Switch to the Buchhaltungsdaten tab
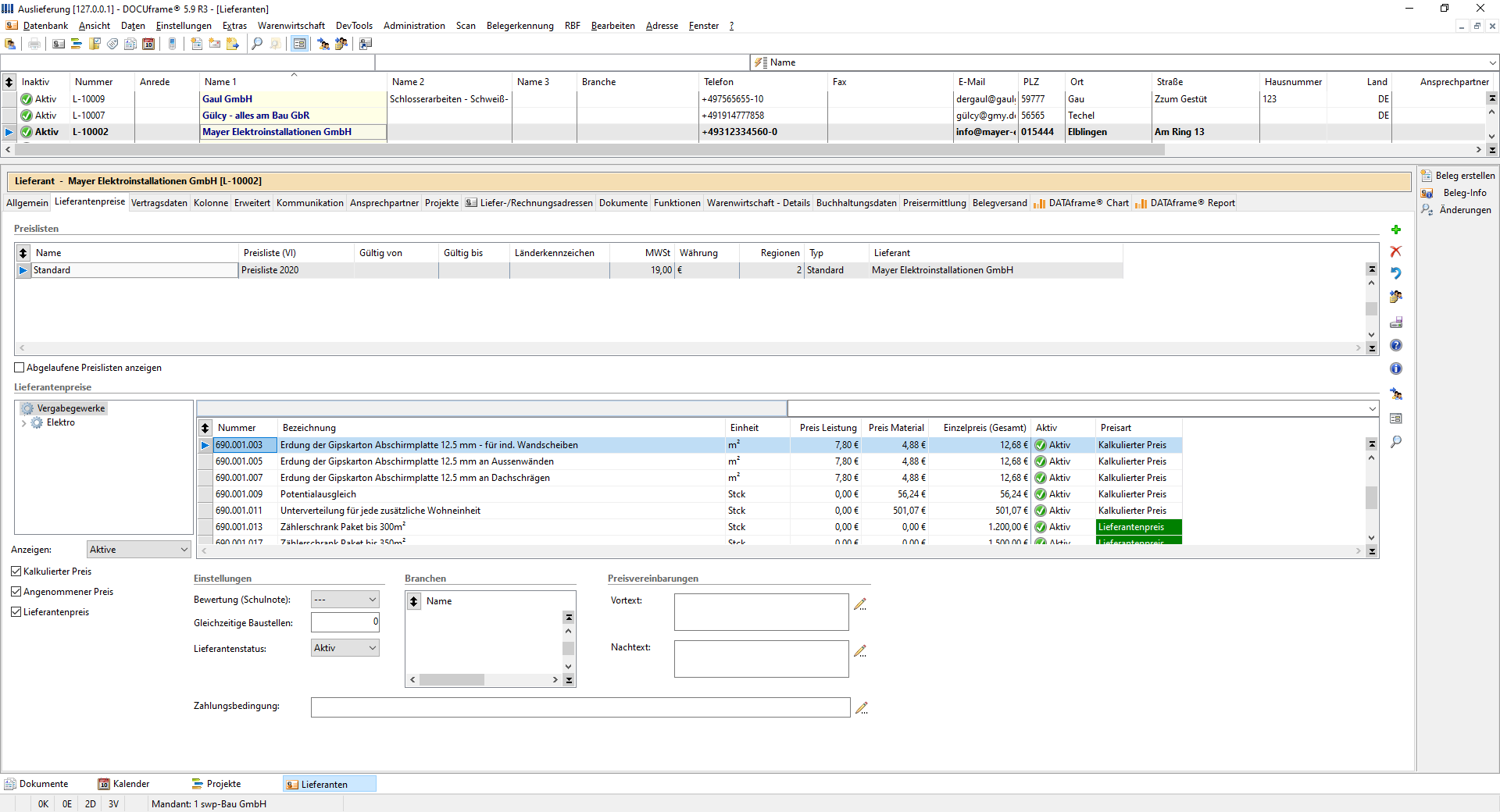Viewport: 1500px width, 812px height. click(x=856, y=203)
